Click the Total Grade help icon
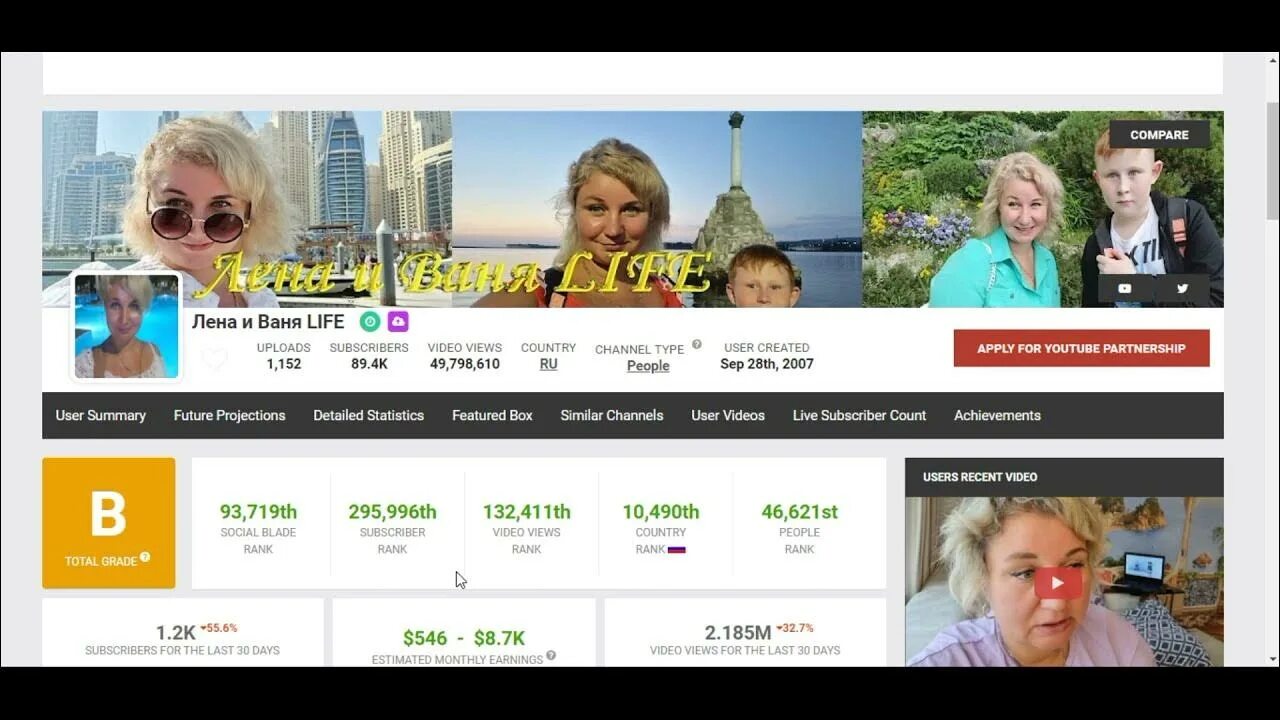Viewport: 1280px width, 720px height. click(145, 557)
